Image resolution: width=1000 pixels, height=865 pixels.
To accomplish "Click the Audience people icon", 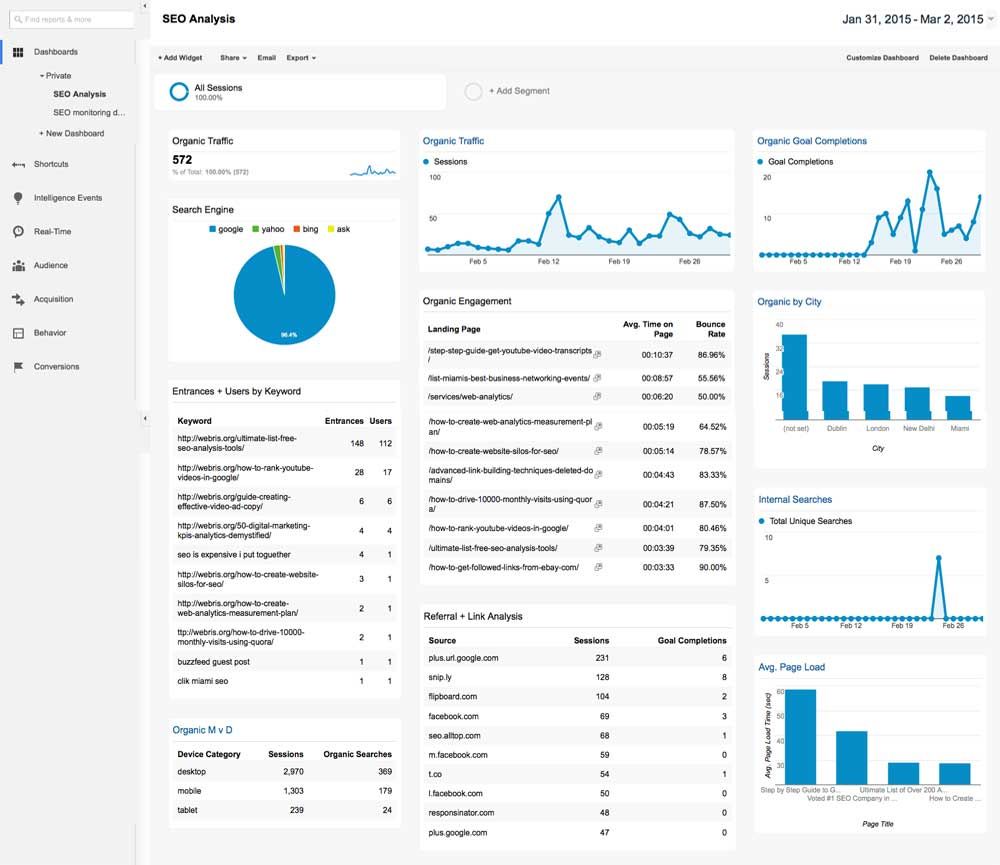I will tap(18, 266).
